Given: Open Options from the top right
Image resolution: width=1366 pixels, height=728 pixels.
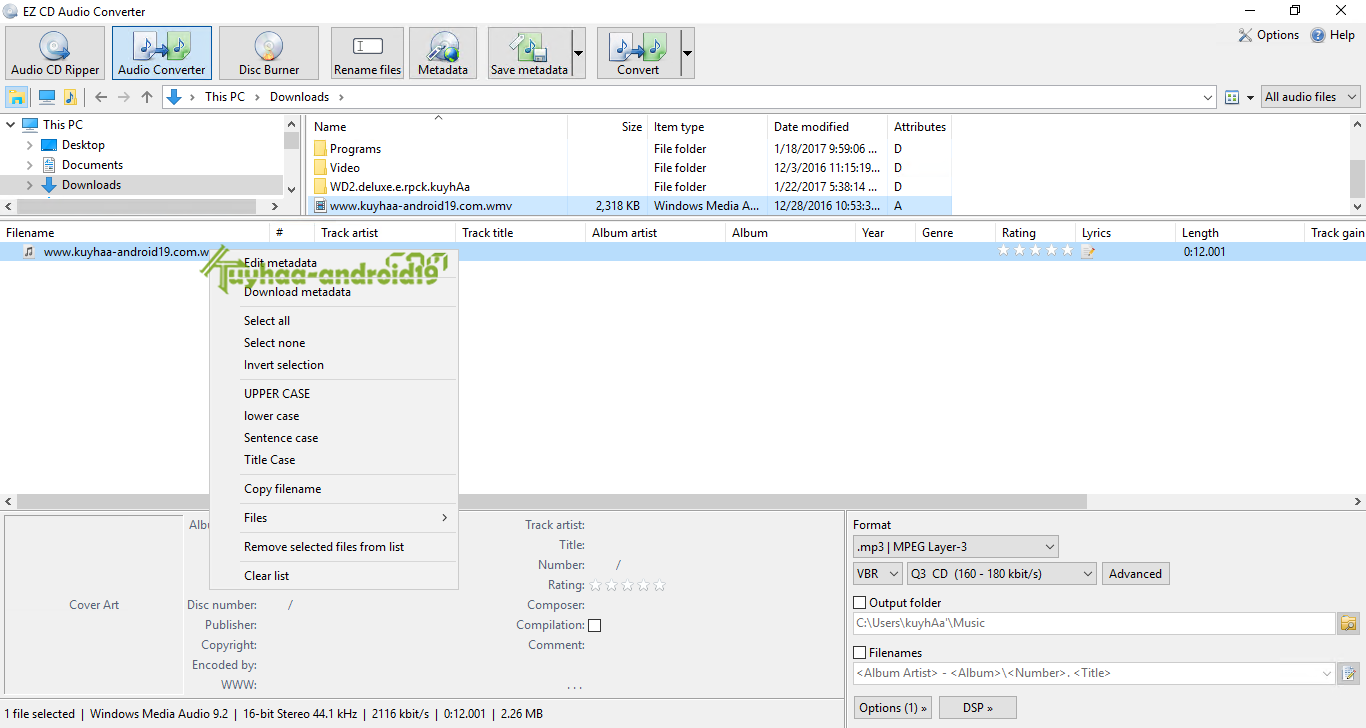Looking at the screenshot, I should pos(1268,35).
